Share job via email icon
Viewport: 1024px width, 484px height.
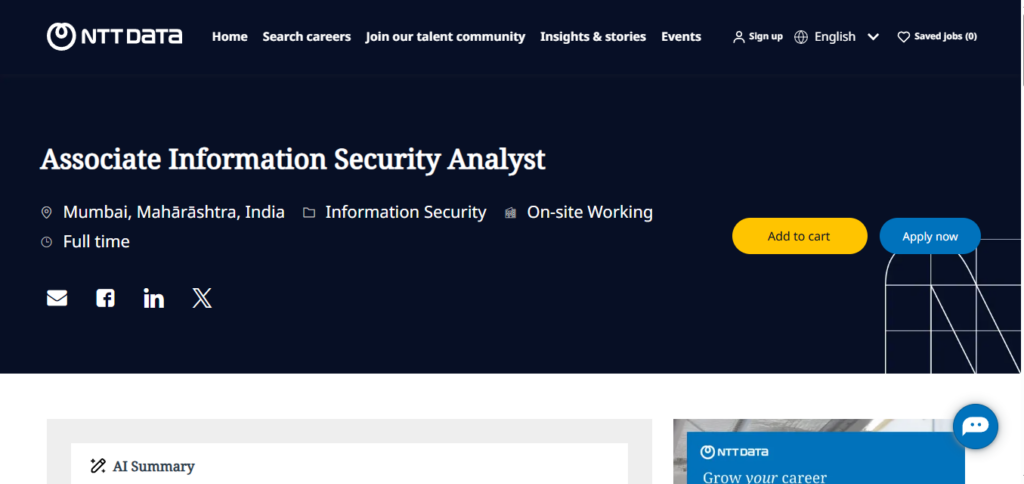click(57, 298)
